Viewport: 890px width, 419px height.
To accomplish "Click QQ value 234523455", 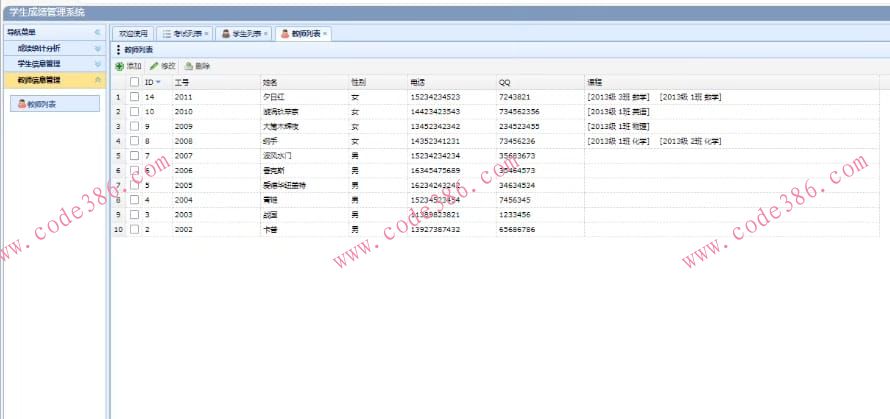I will point(519,127).
